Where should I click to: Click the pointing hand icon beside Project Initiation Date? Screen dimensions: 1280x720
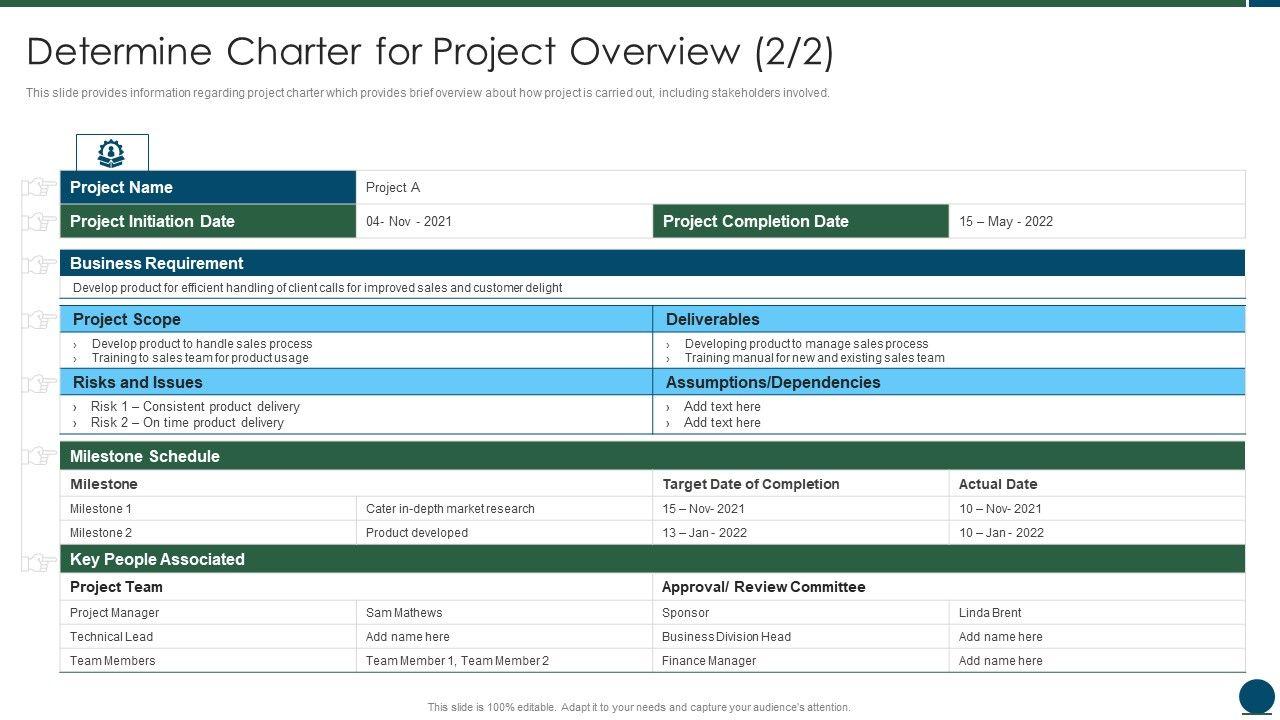(x=40, y=221)
